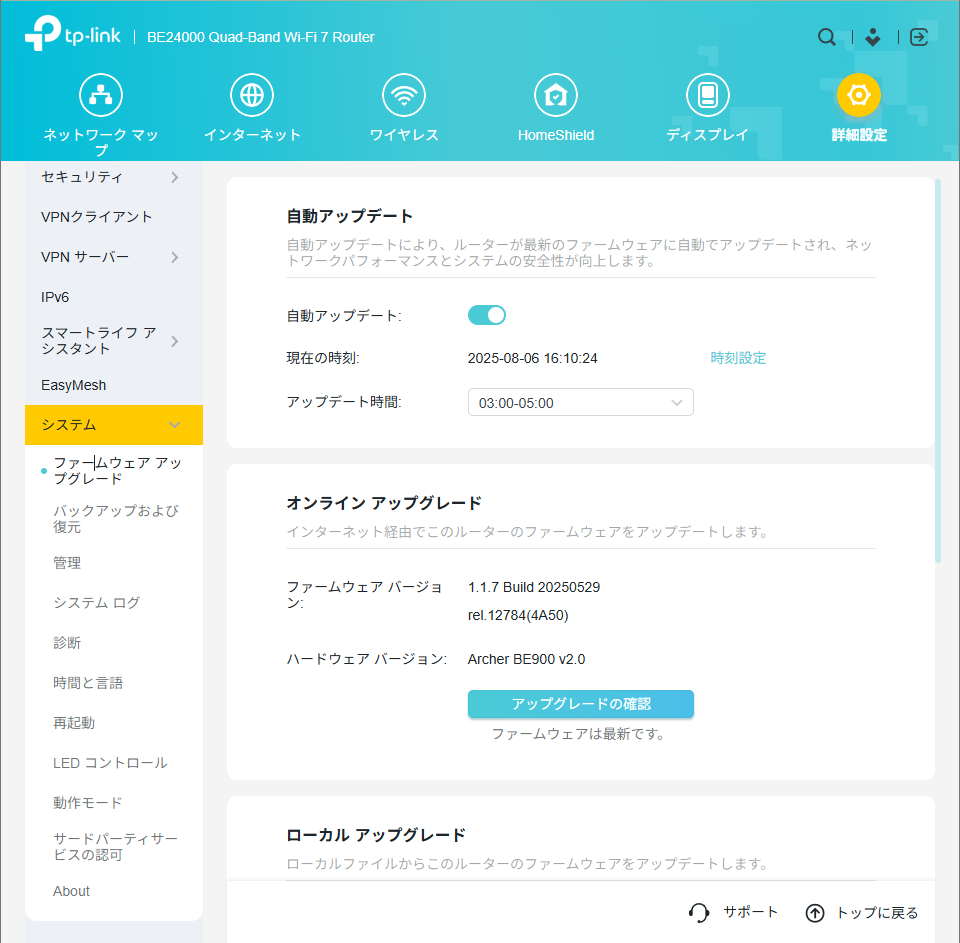Screen dimensions: 960x943
Task: Click the アップグレードの確認 button
Action: [580, 704]
